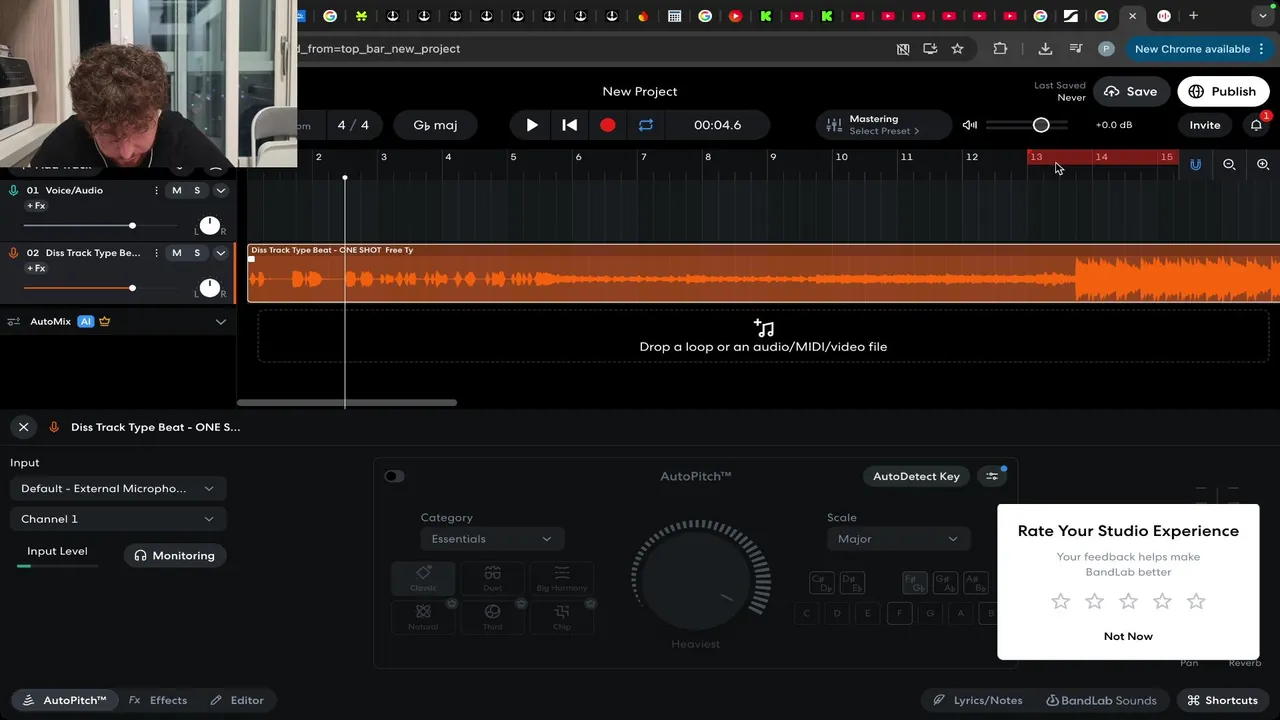Open the Voice/Audio track options menu

(x=157, y=190)
